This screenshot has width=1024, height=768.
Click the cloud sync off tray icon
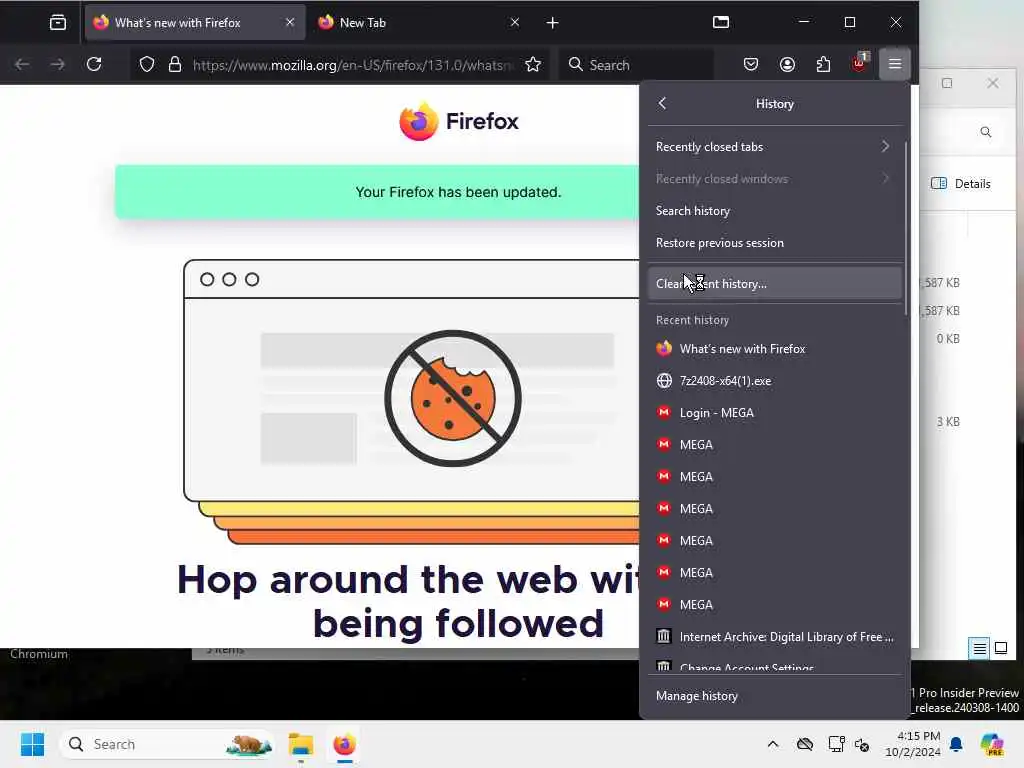(805, 744)
